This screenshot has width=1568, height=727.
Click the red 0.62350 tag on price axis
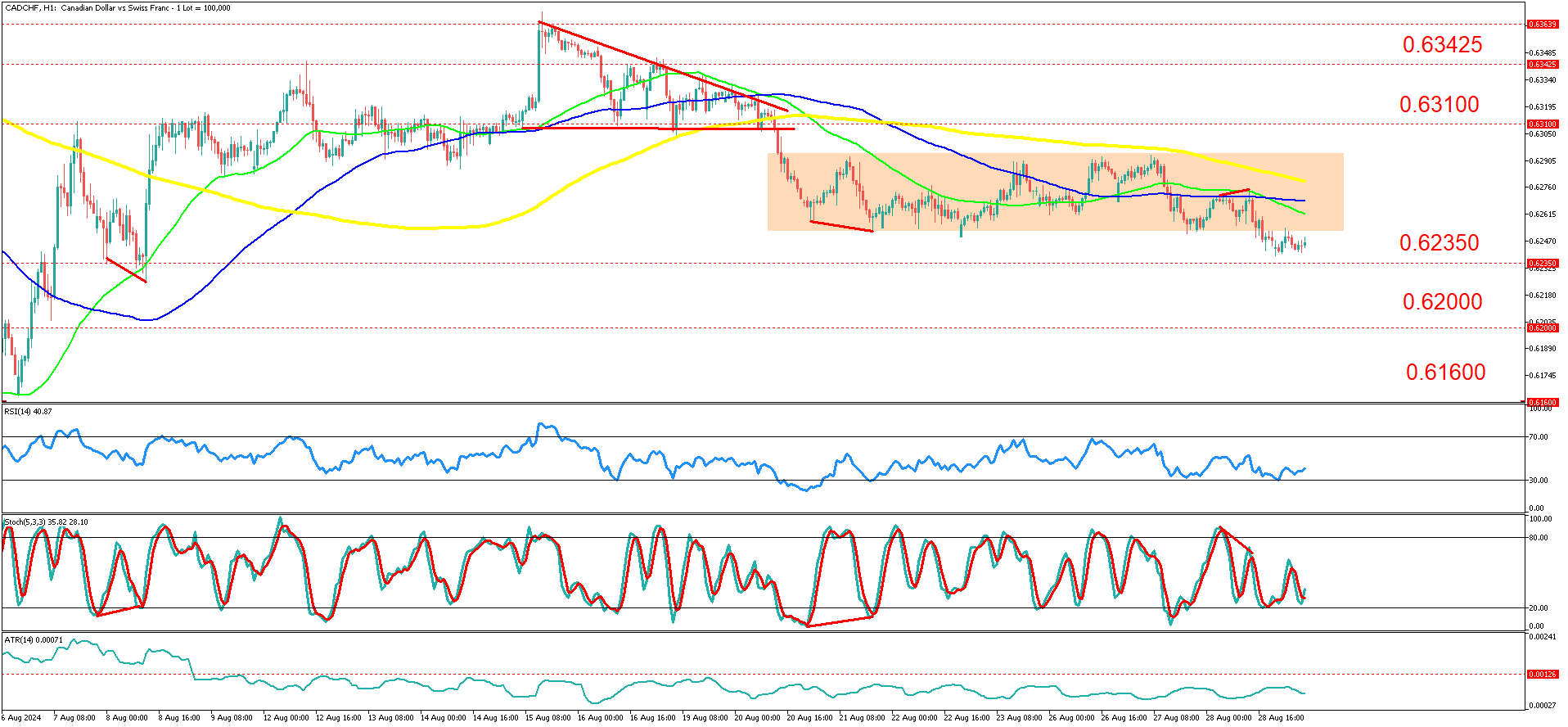coord(1542,264)
